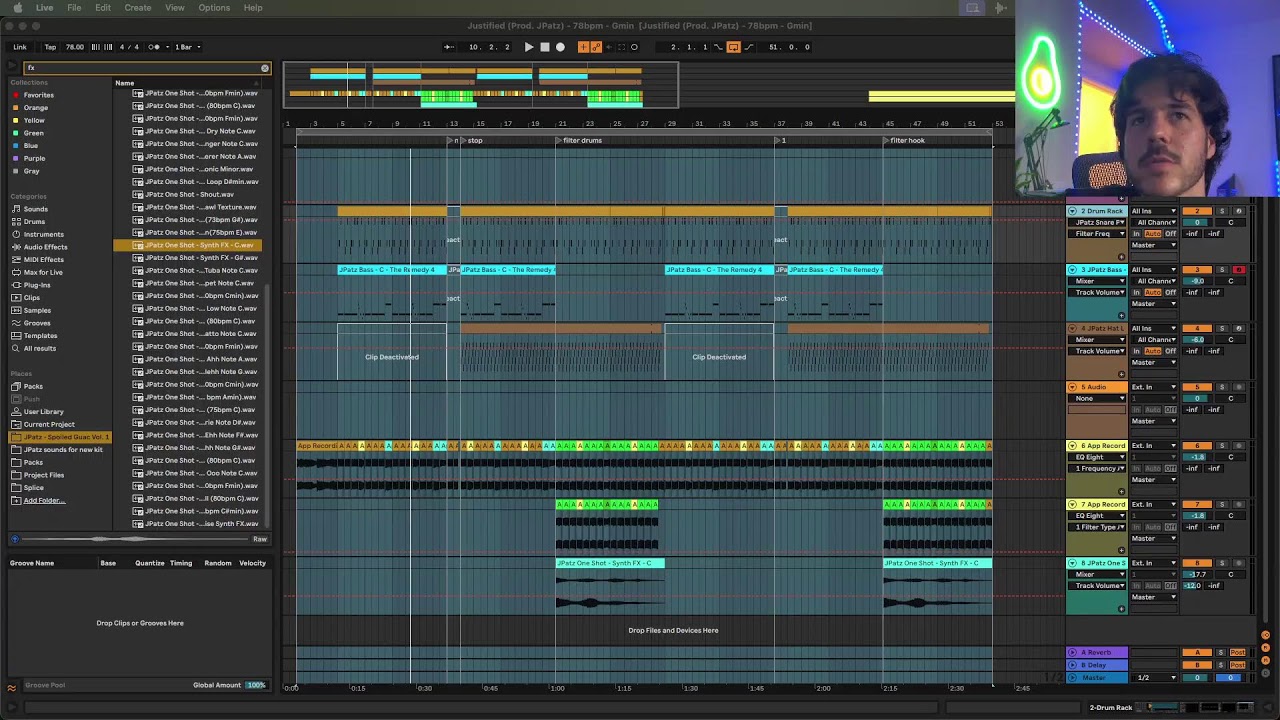Open the Sounds category in the browser
1280x720 pixels.
(36, 209)
